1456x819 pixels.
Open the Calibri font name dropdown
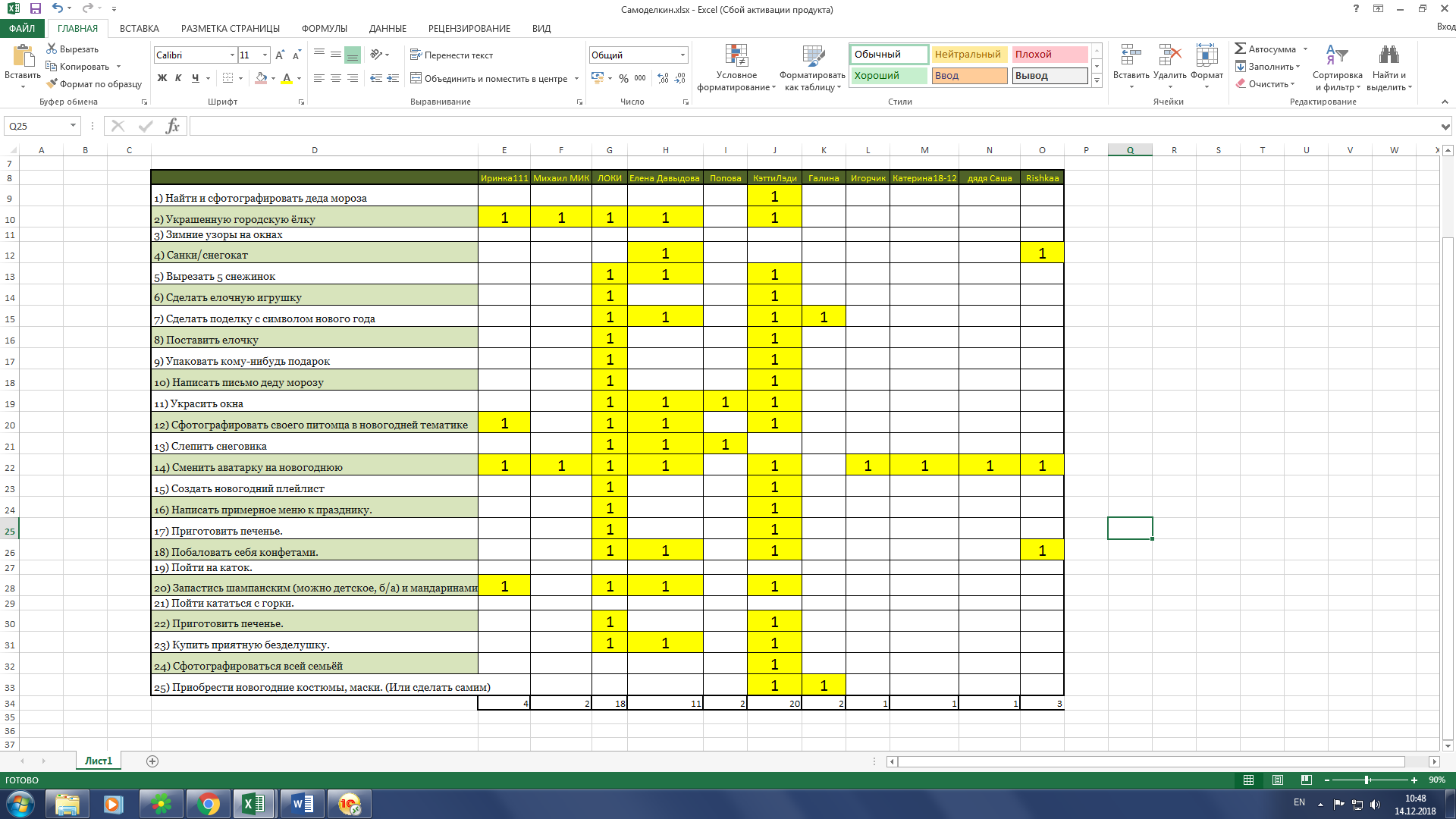[x=232, y=55]
